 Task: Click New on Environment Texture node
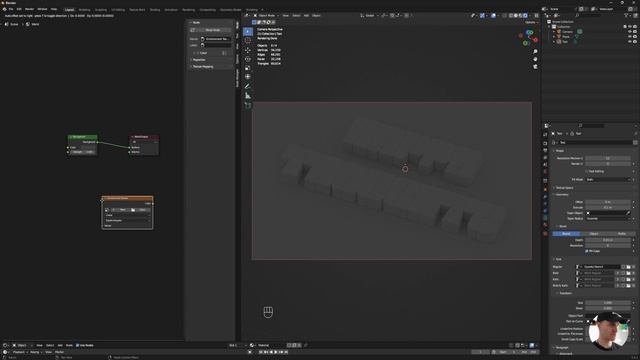click(121, 210)
